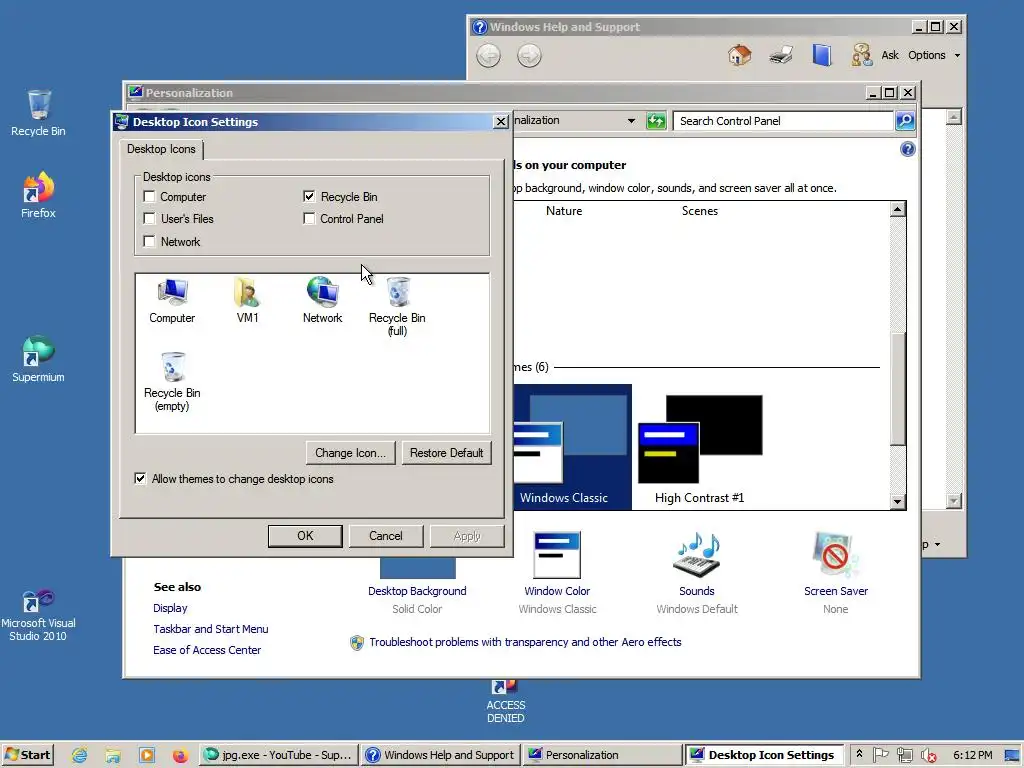Screen dimensions: 1024x768
Task: Enable the Network desktop icon checkbox
Action: tap(149, 242)
